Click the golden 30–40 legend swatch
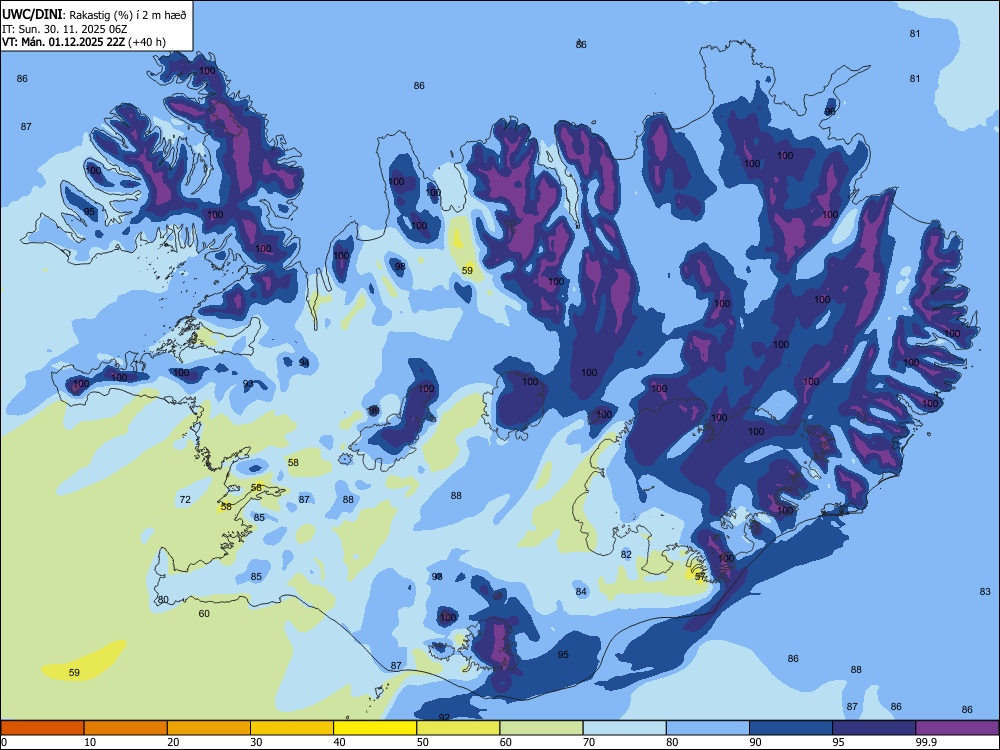The image size is (1000, 750). pos(292,728)
